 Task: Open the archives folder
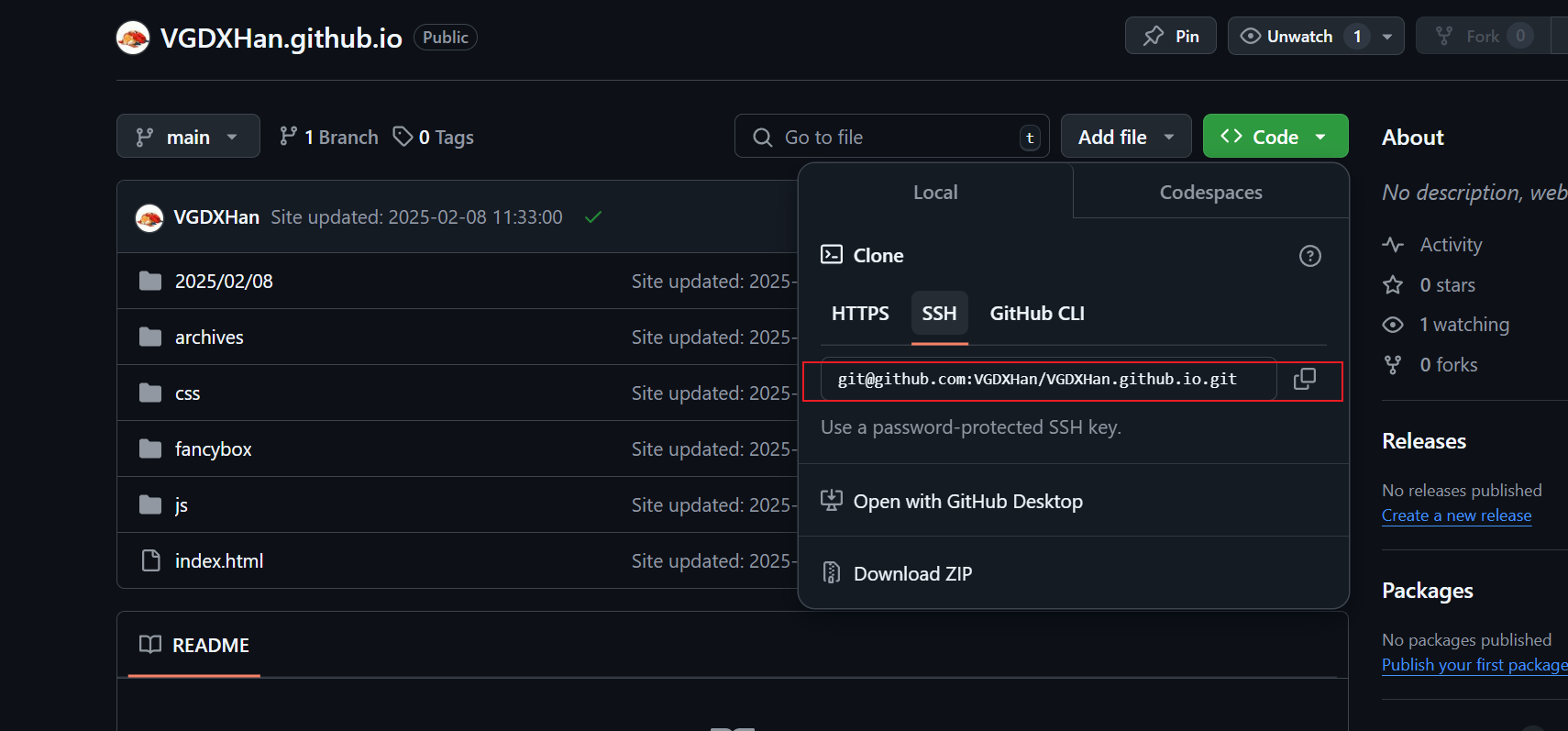pyautogui.click(x=209, y=337)
